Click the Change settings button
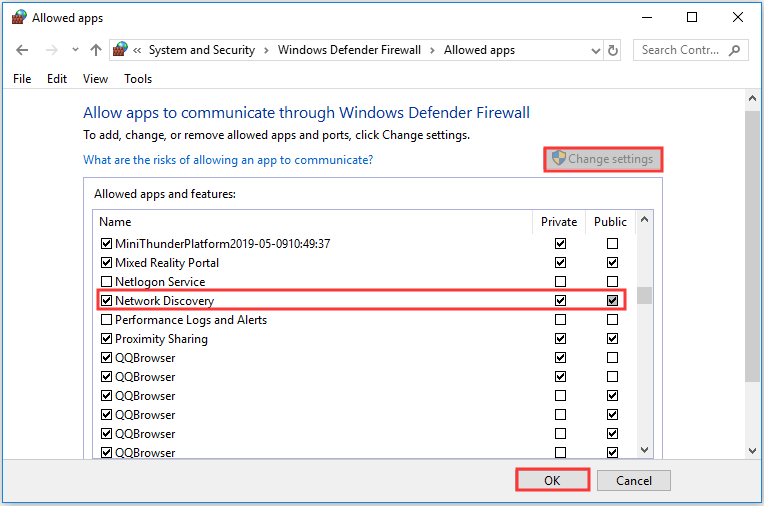 click(603, 159)
